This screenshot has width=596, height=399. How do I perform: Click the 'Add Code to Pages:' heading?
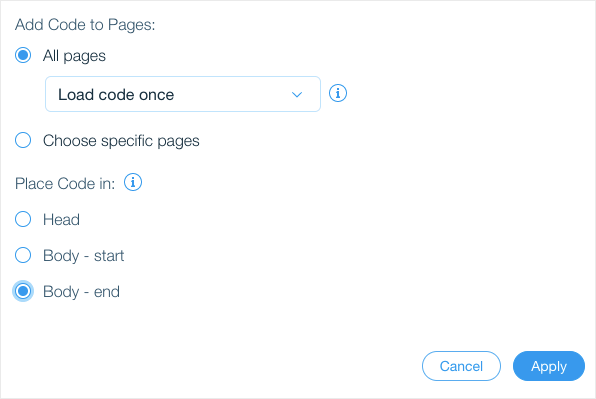tap(85, 25)
